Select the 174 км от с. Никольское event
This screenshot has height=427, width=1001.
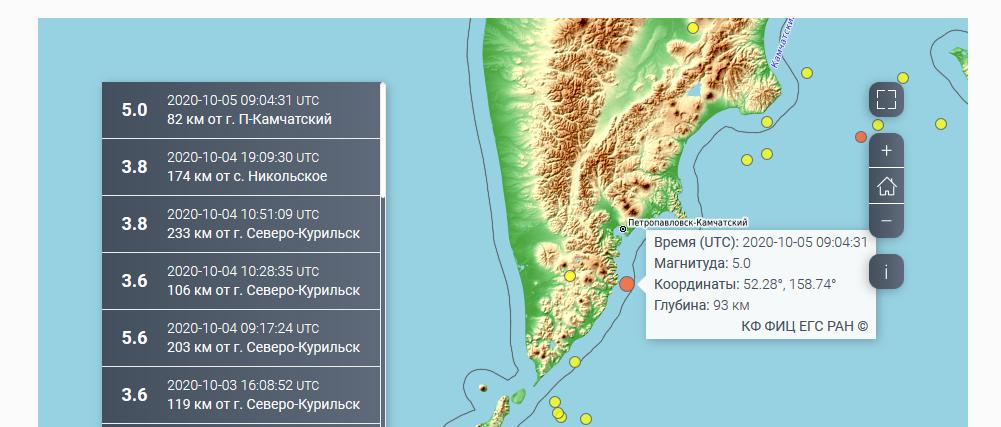[x=241, y=167]
